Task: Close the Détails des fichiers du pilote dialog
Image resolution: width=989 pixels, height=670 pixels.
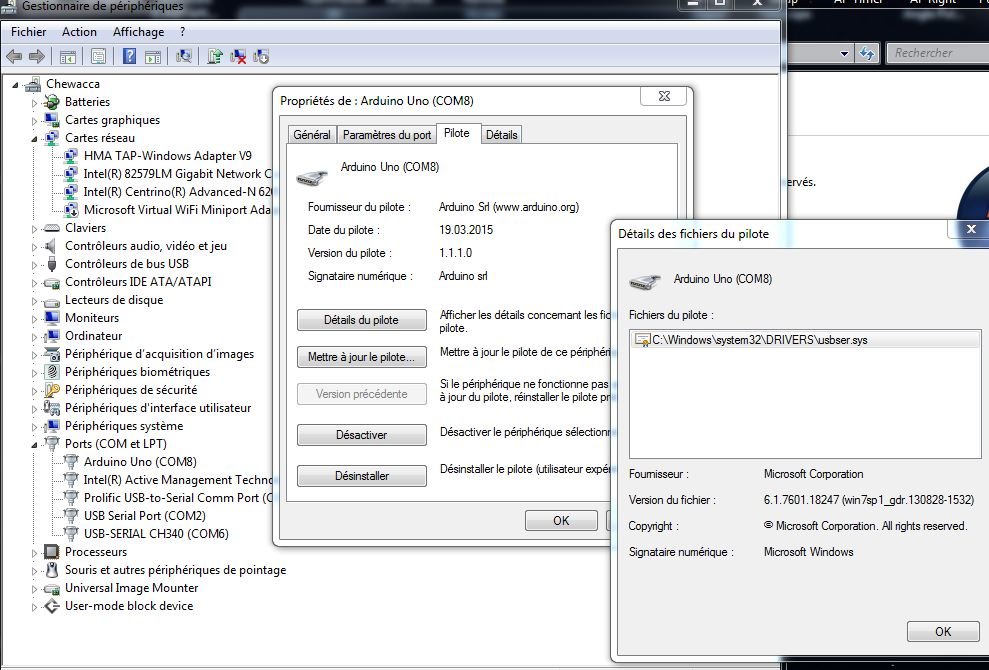Action: pyautogui.click(x=971, y=229)
